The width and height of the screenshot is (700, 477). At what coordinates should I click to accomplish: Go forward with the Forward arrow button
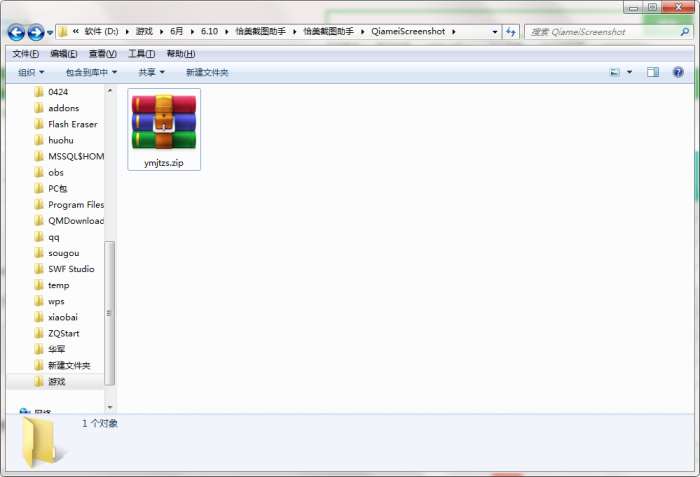[36, 32]
